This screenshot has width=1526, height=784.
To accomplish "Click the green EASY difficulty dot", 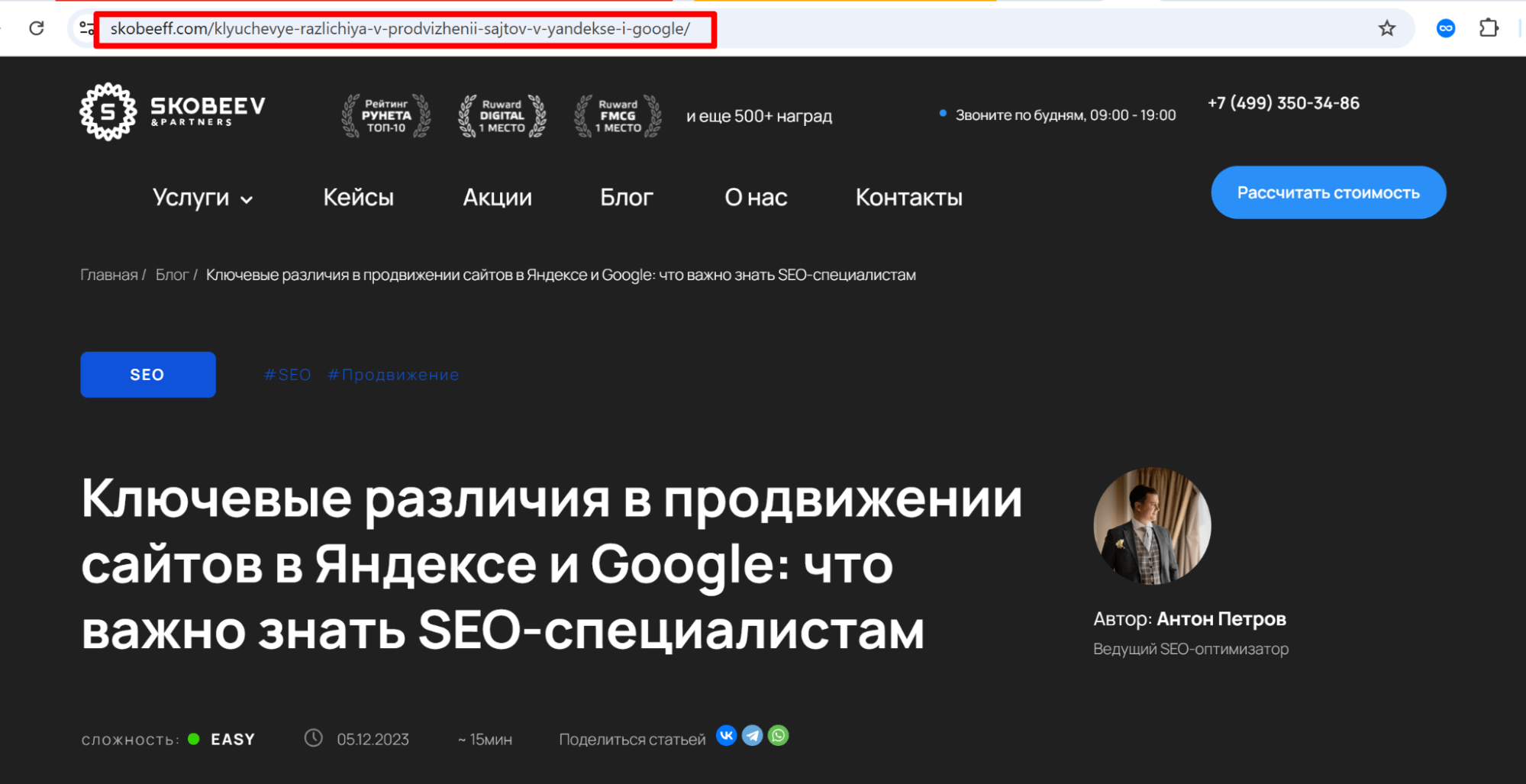I will (x=194, y=738).
